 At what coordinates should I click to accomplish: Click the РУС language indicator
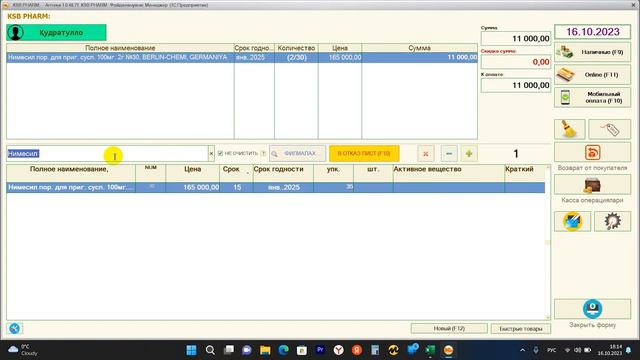[x=551, y=350]
